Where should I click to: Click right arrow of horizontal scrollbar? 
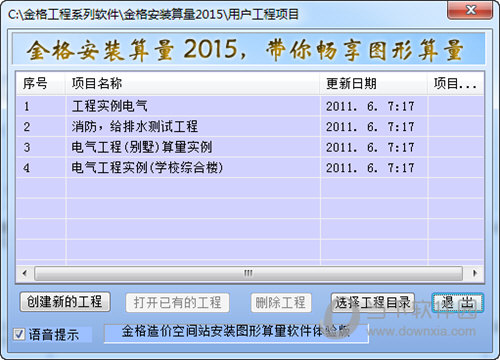(475, 273)
